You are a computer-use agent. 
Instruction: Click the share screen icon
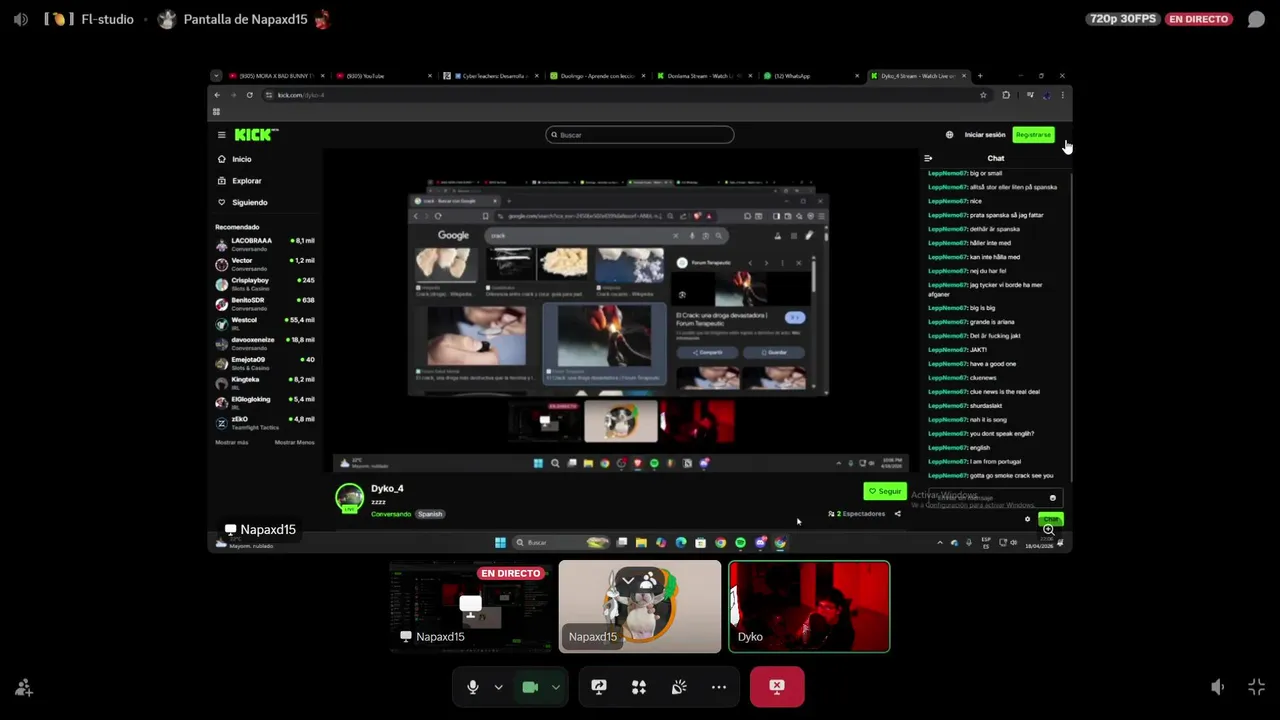599,687
